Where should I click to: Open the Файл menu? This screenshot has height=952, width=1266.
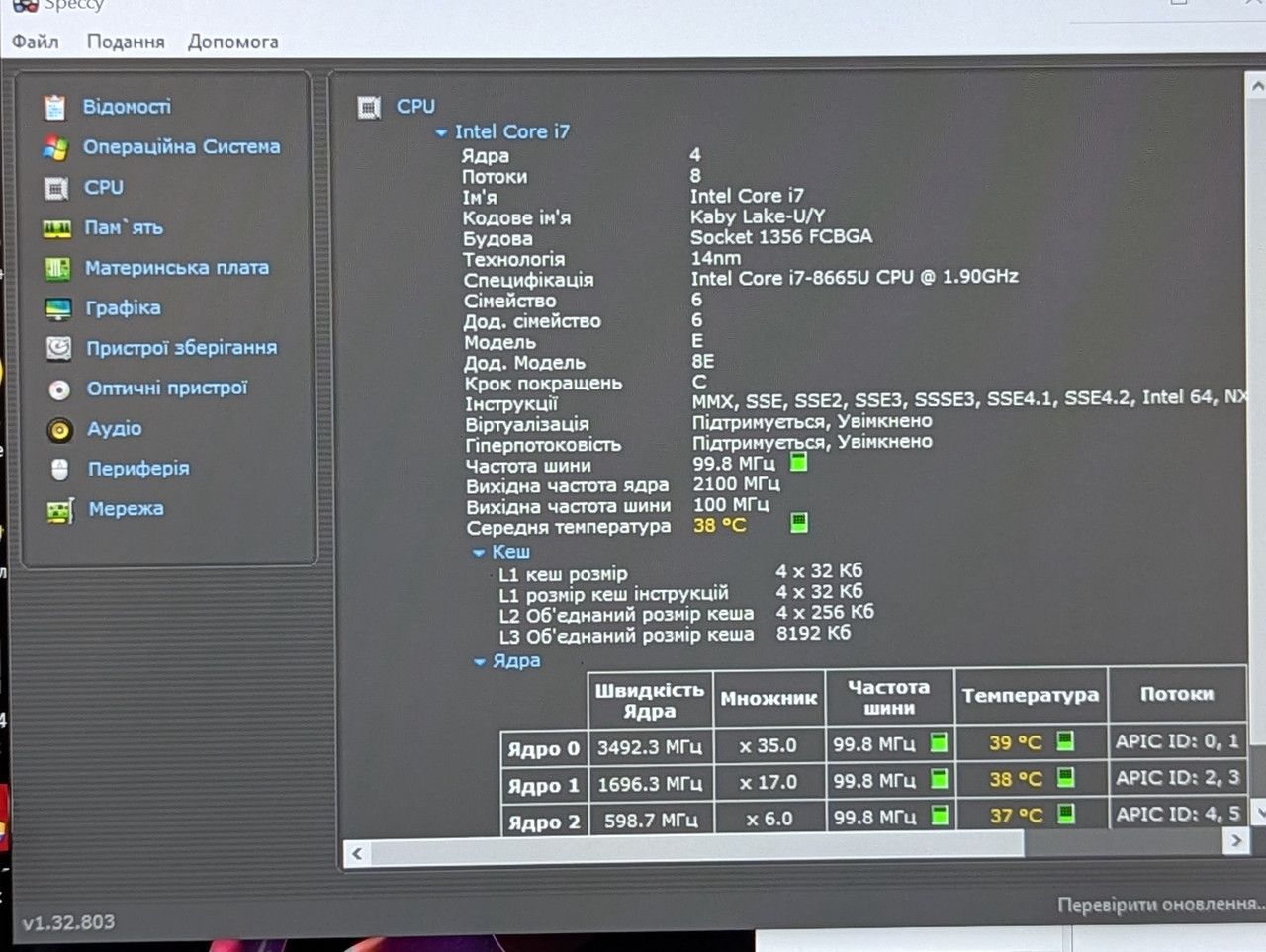(36, 42)
